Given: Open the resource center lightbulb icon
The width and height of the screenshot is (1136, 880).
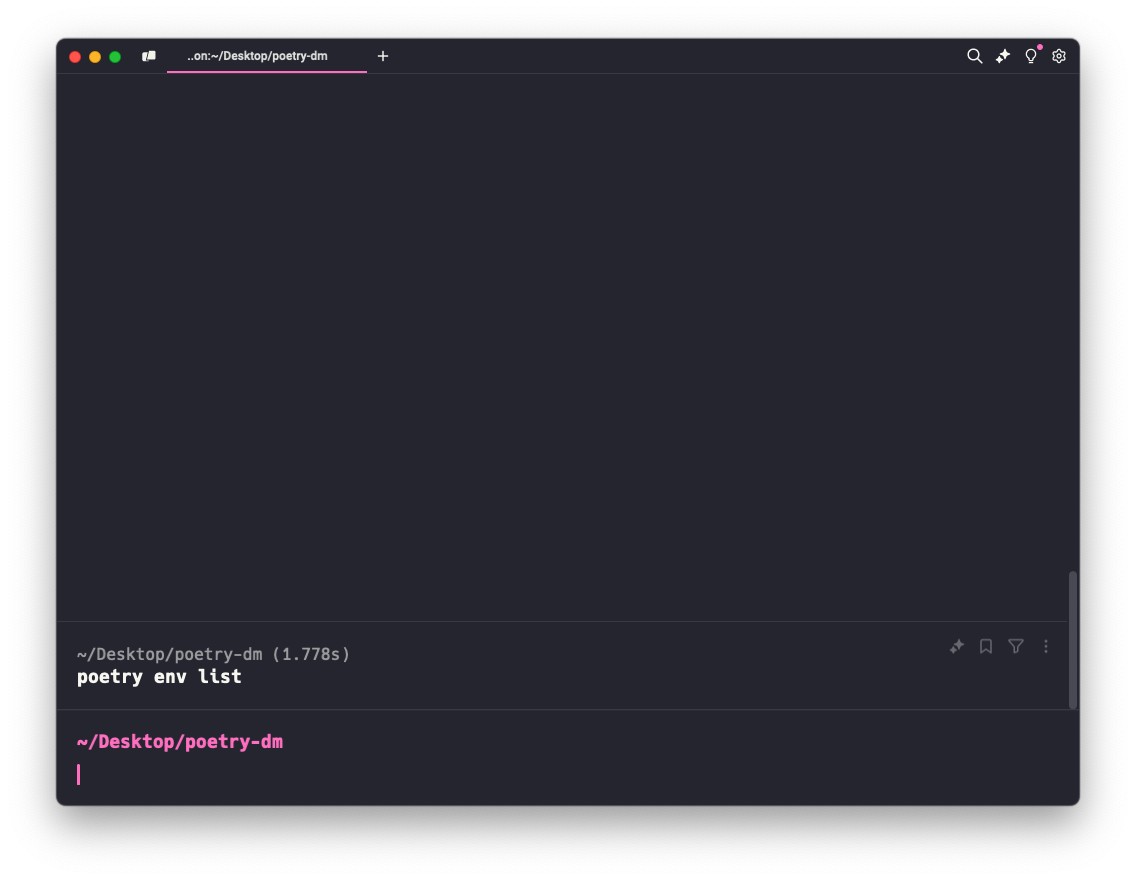Looking at the screenshot, I should coord(1031,56).
